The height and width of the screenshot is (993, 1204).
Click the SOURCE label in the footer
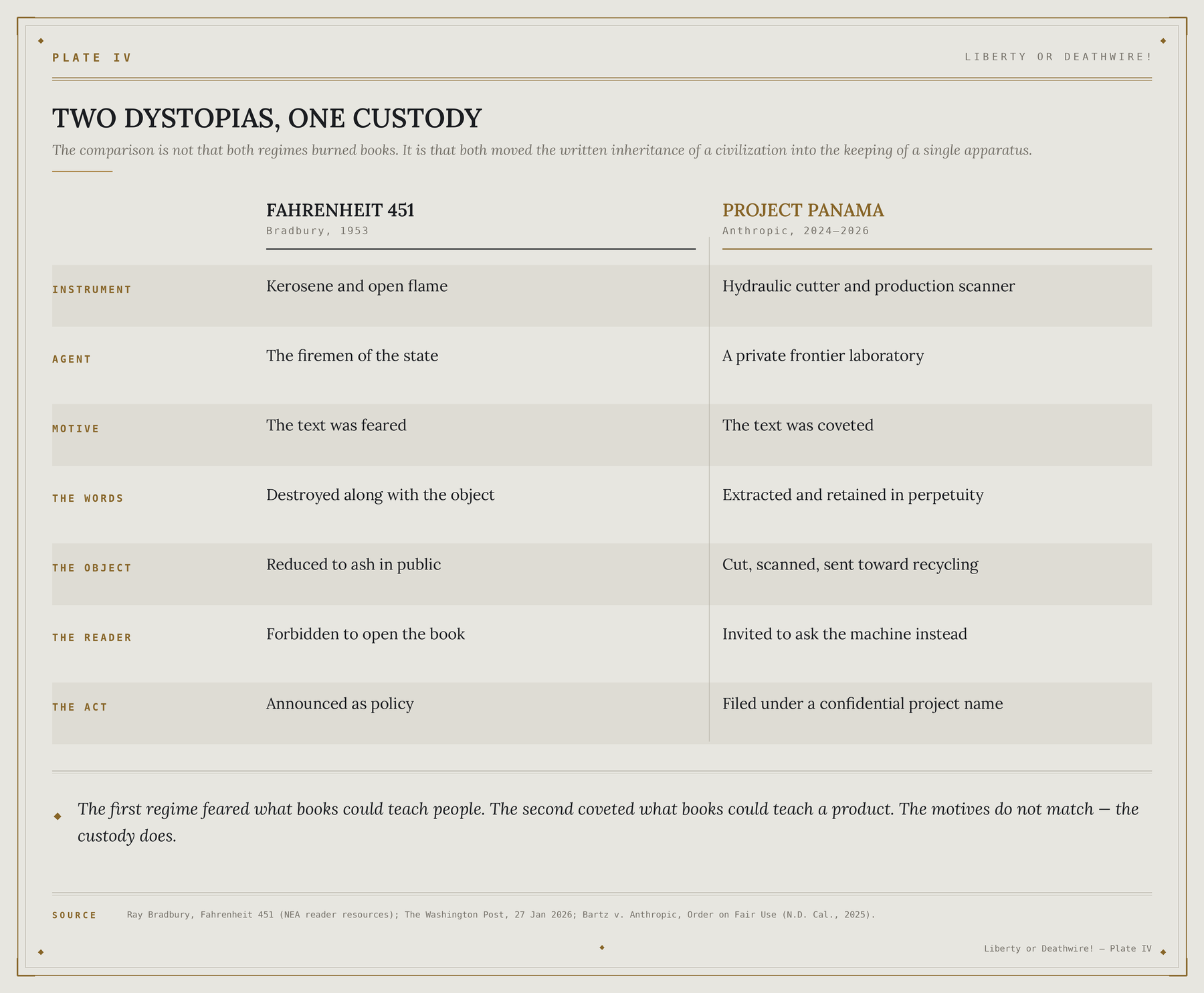point(75,915)
